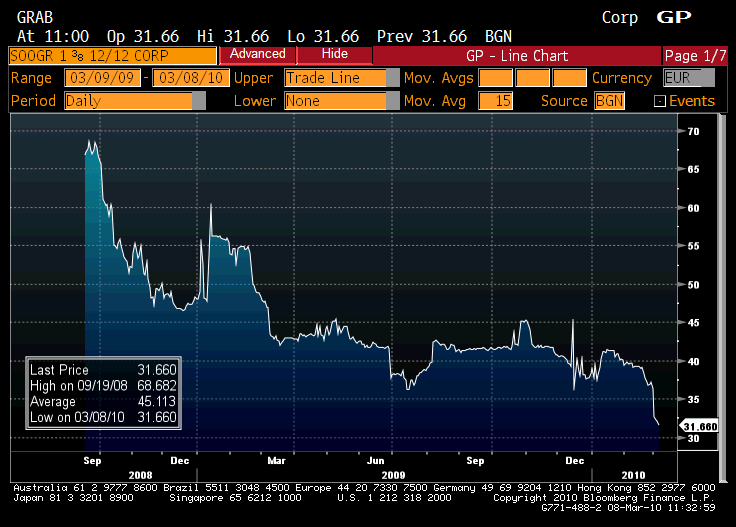Toggle the Events checkbox
Image resolution: width=736 pixels, height=527 pixels.
pos(659,101)
